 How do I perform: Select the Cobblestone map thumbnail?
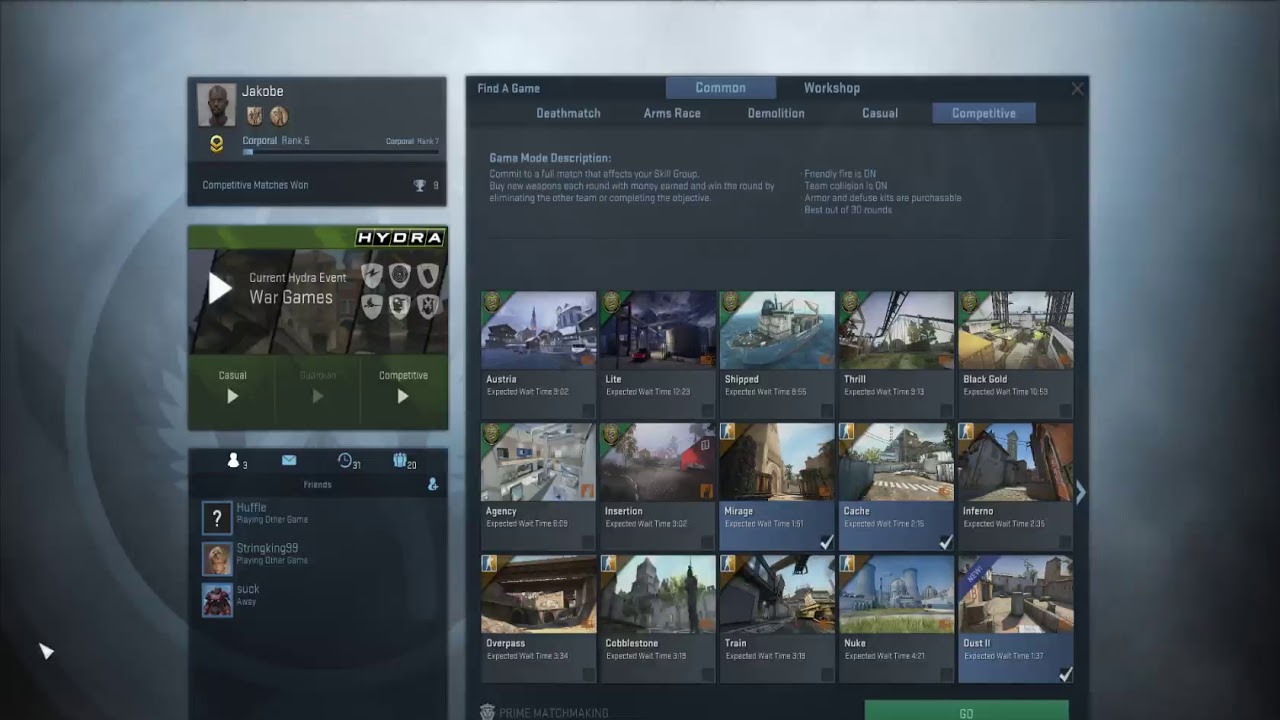pos(658,594)
